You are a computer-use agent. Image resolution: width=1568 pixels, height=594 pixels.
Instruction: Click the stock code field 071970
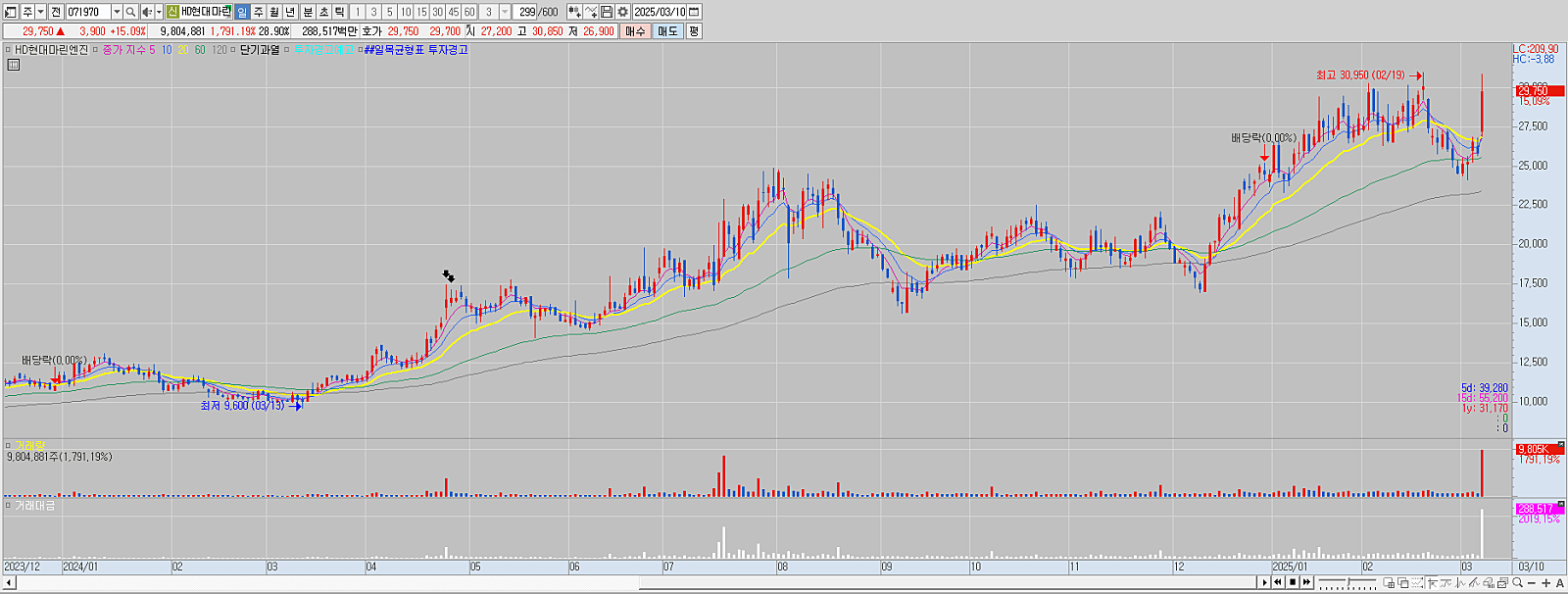coord(88,12)
